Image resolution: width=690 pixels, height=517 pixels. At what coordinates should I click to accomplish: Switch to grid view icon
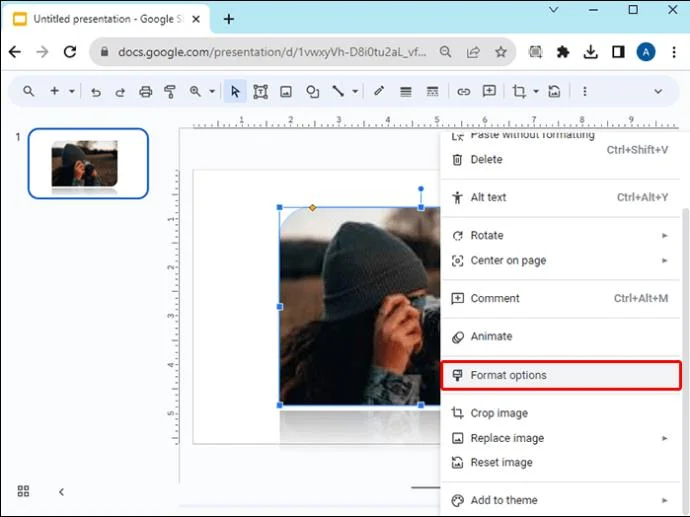(x=23, y=491)
